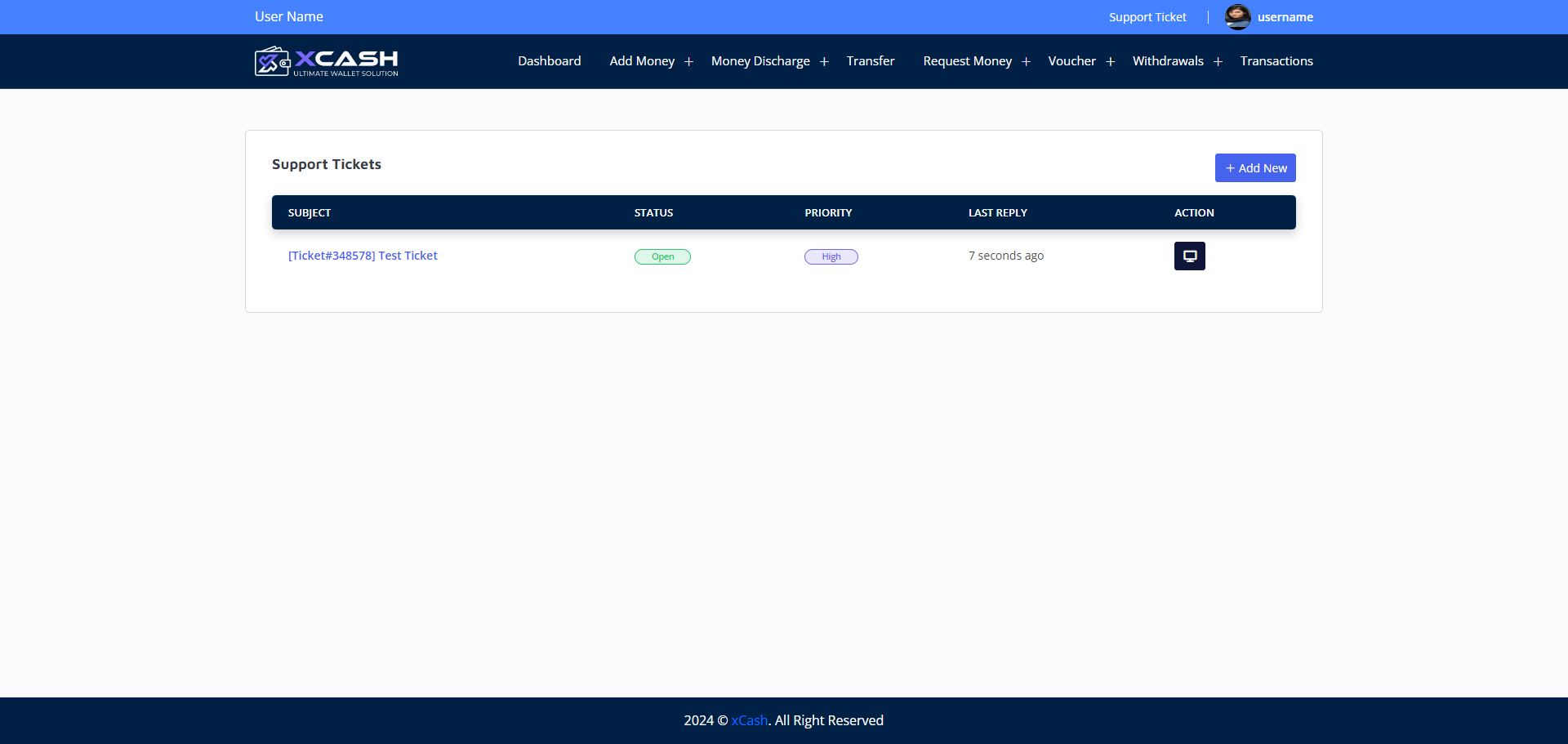Open Support Ticket from the top bar

click(1147, 16)
